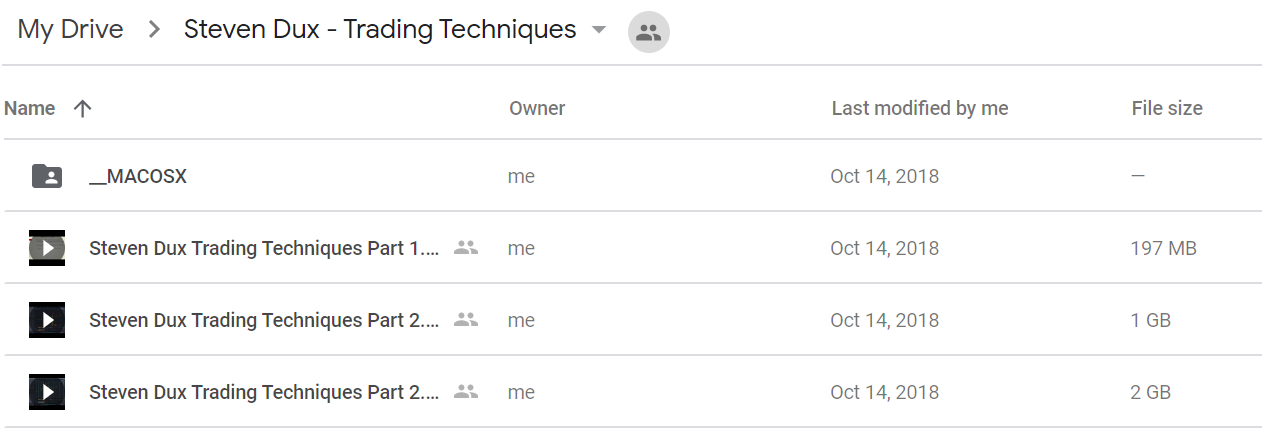Open the Steven Dux folder dropdown arrow
Screen dimensions: 1262x434
[x=599, y=30]
